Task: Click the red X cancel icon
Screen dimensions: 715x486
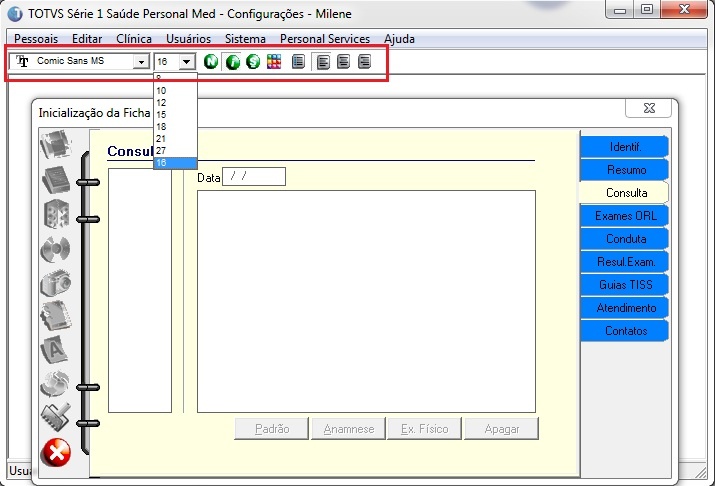Action: [x=56, y=452]
